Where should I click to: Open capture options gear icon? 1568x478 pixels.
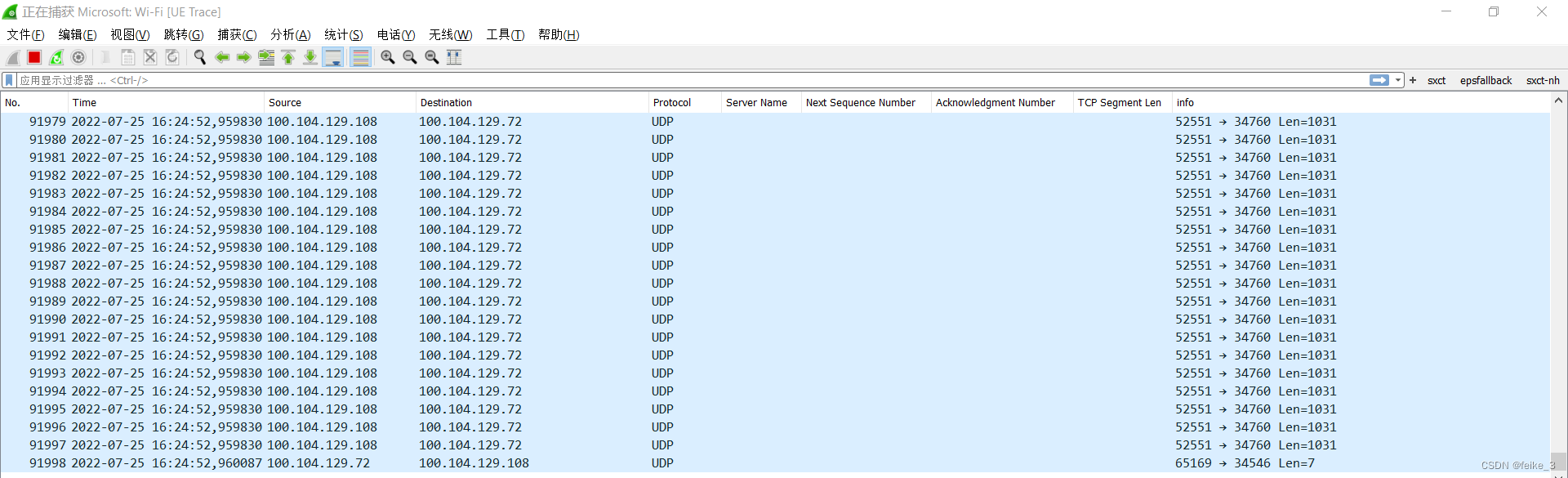coord(78,57)
